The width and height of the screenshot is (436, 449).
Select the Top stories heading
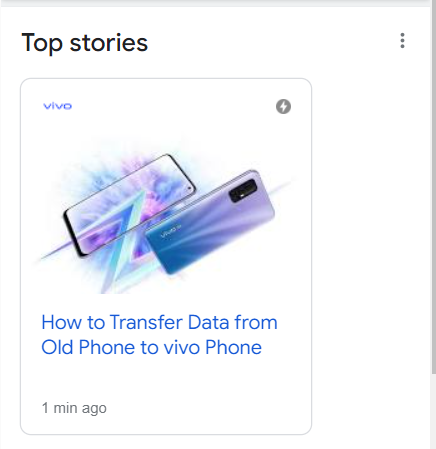[x=85, y=43]
